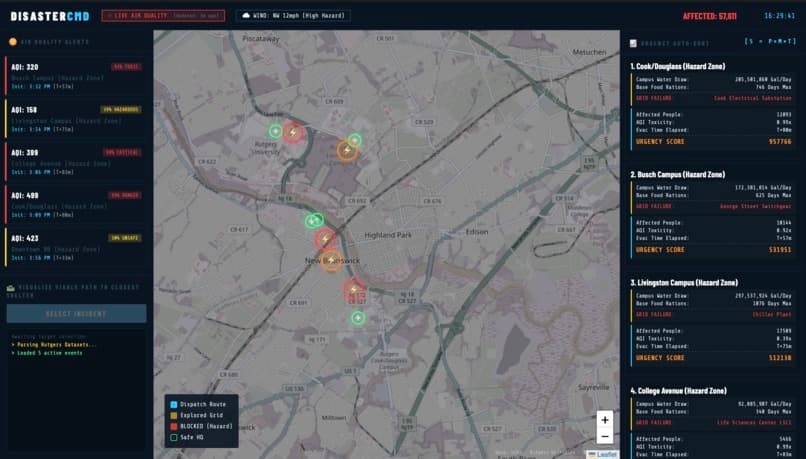Image resolution: width=806 pixels, height=459 pixels.
Task: Select '4. College Avenue (Hazard Zone)' heading
Action: click(679, 391)
